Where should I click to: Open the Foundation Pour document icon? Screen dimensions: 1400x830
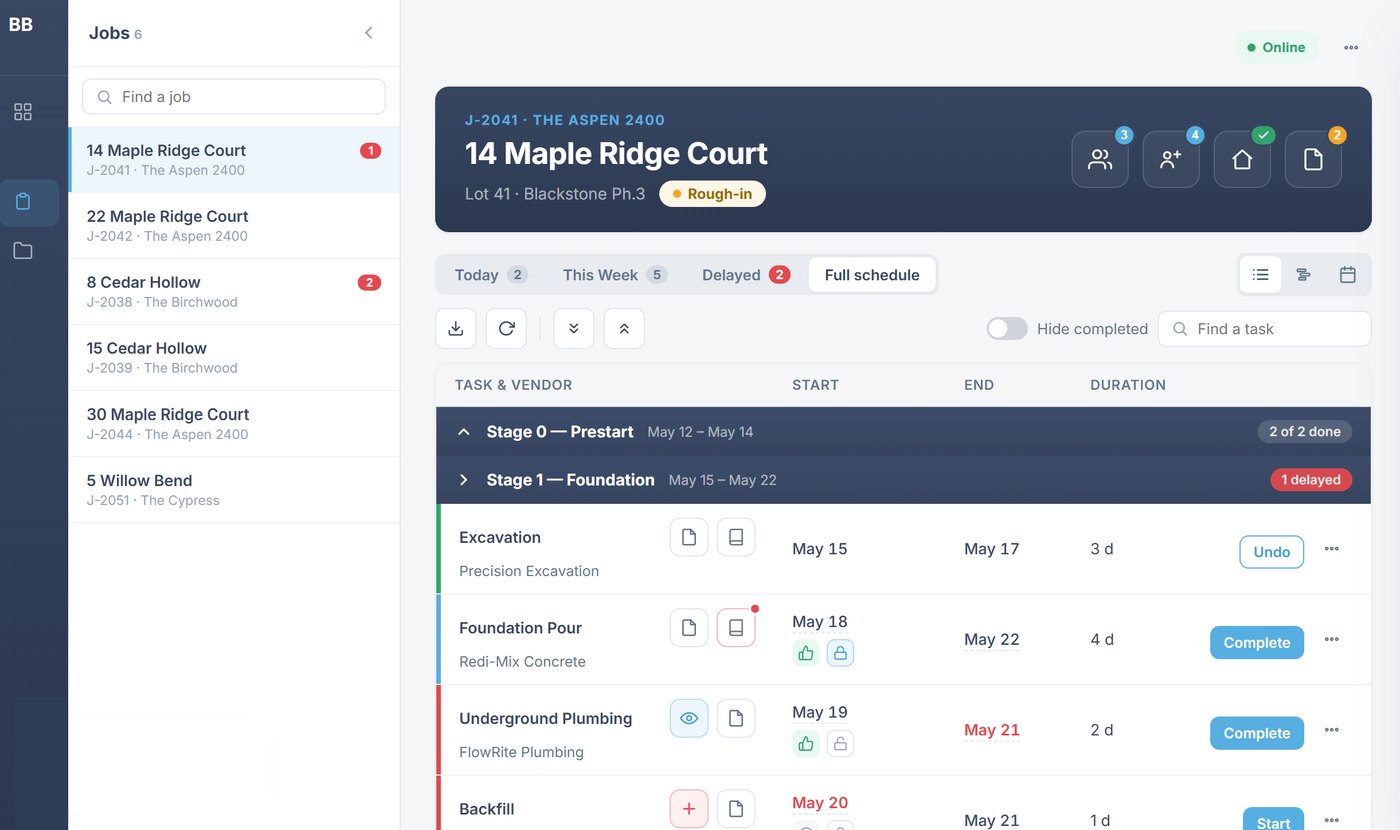689,628
